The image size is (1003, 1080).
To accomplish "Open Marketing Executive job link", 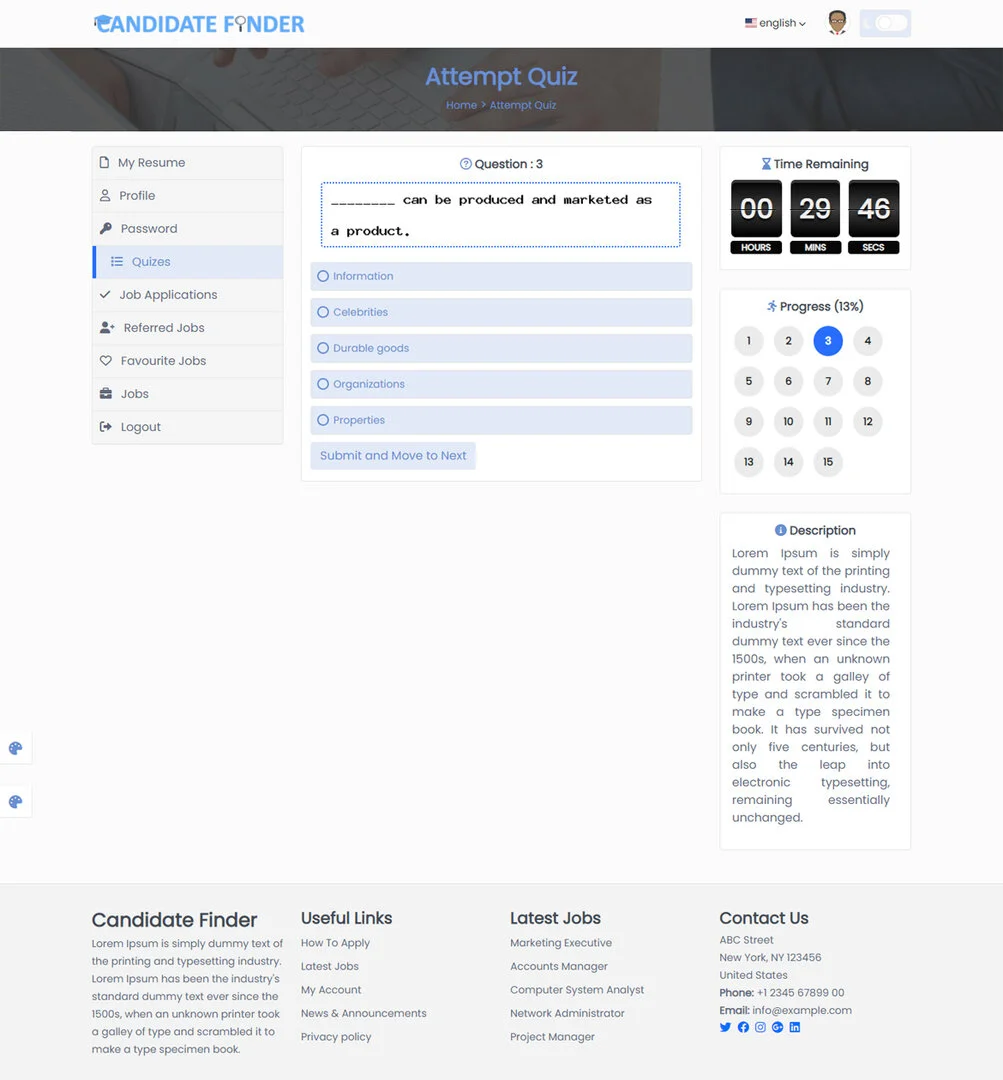I will coord(561,943).
